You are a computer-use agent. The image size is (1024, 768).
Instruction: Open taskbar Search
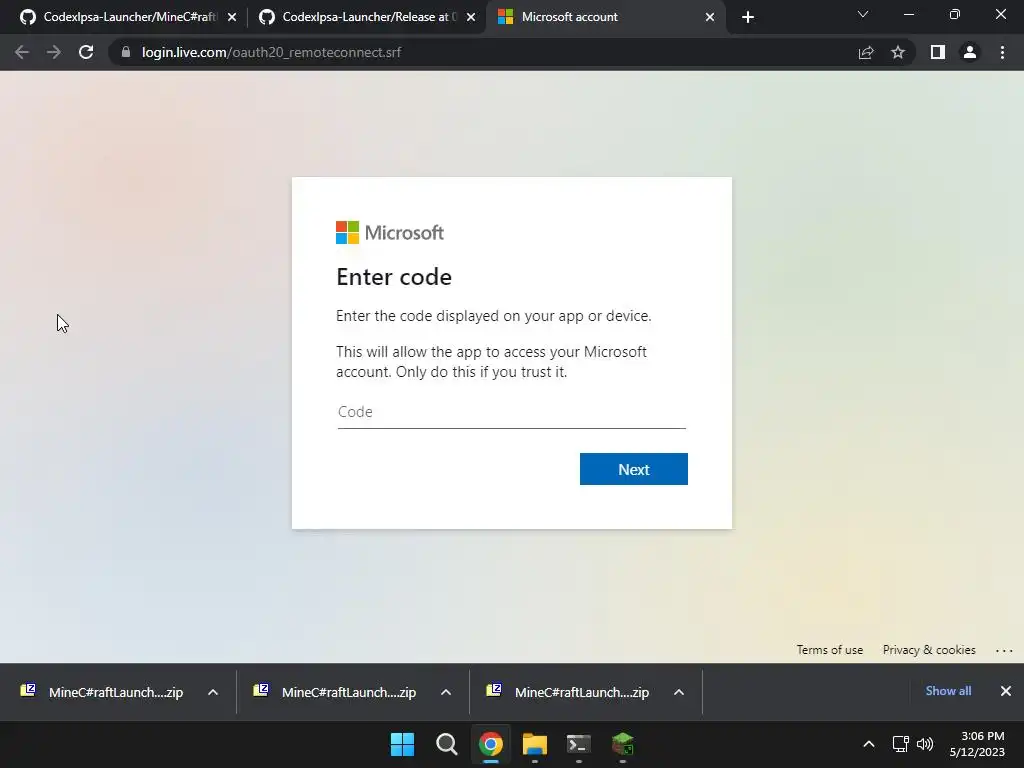click(447, 744)
